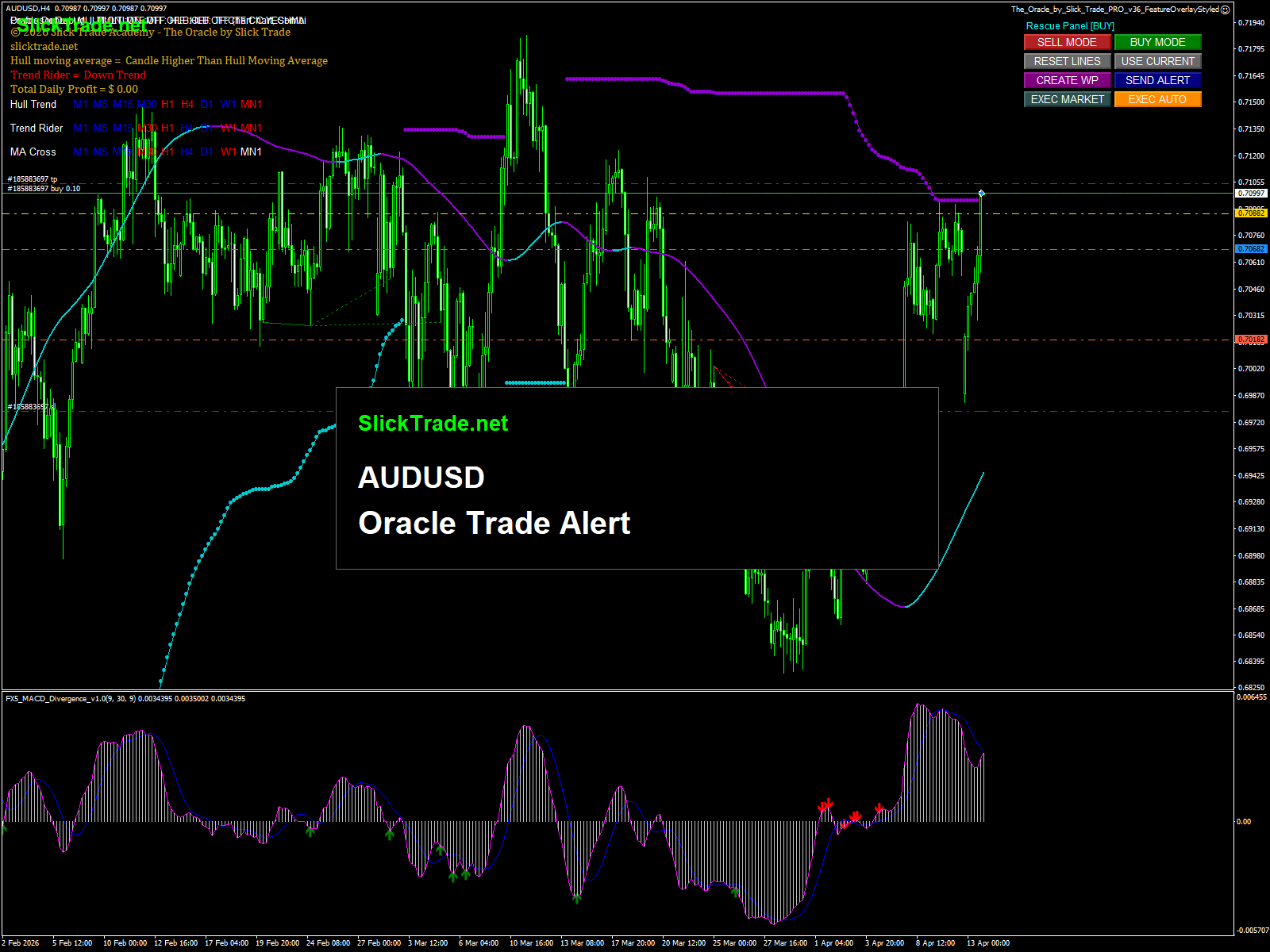Click the slicktrade.net text under copyright line
1270x952 pixels.
44,46
